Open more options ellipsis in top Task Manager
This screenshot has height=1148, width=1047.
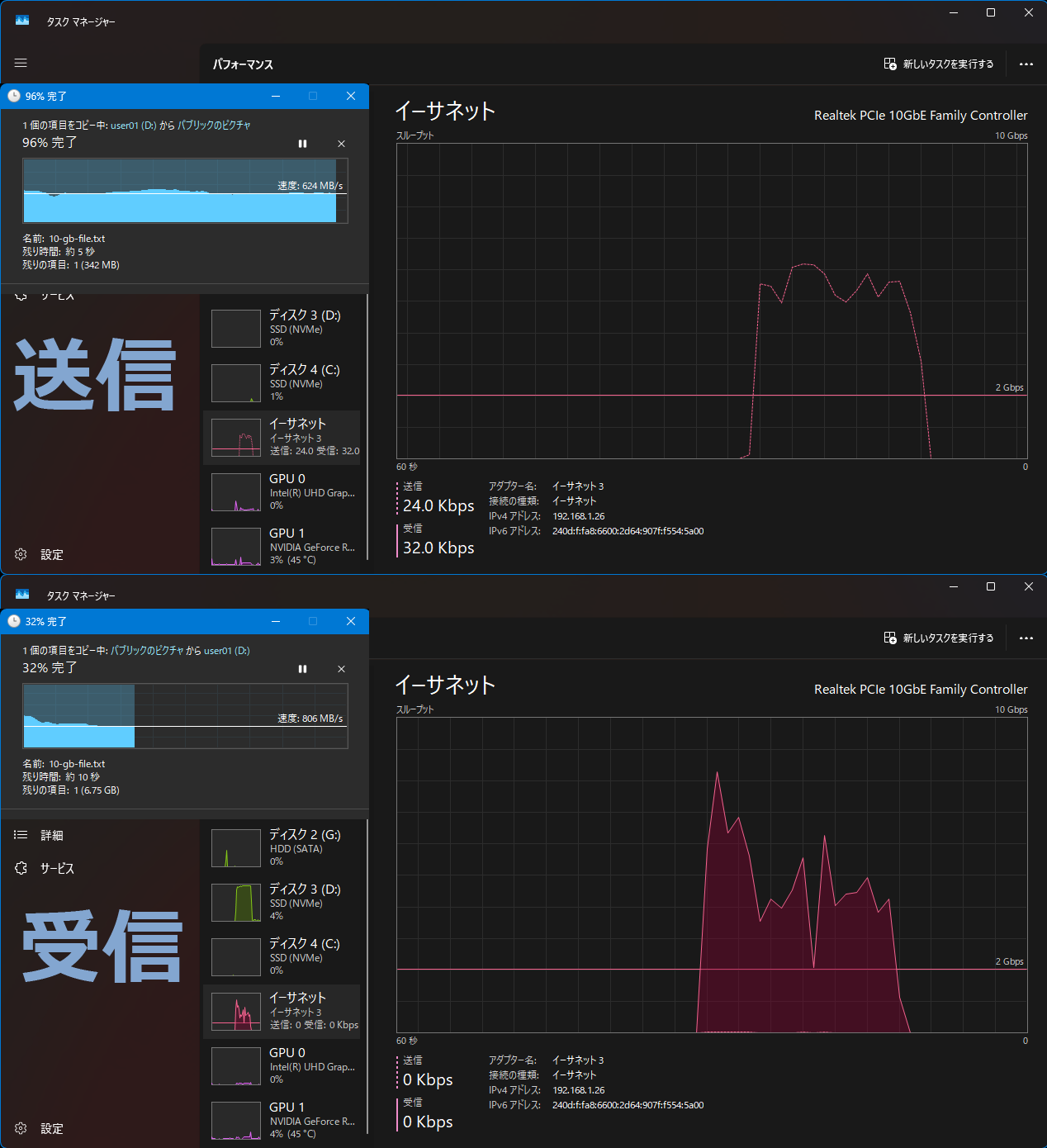pos(1026,64)
